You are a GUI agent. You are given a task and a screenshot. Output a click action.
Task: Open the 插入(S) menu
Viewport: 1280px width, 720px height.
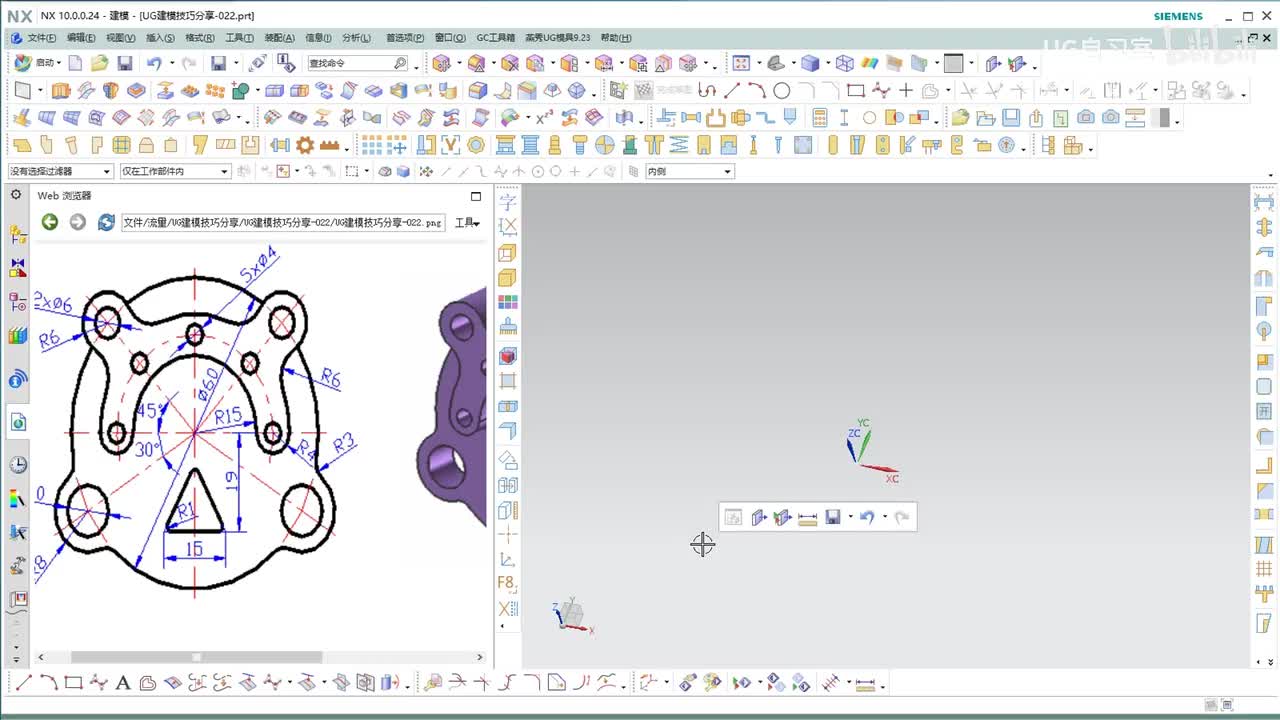point(160,38)
